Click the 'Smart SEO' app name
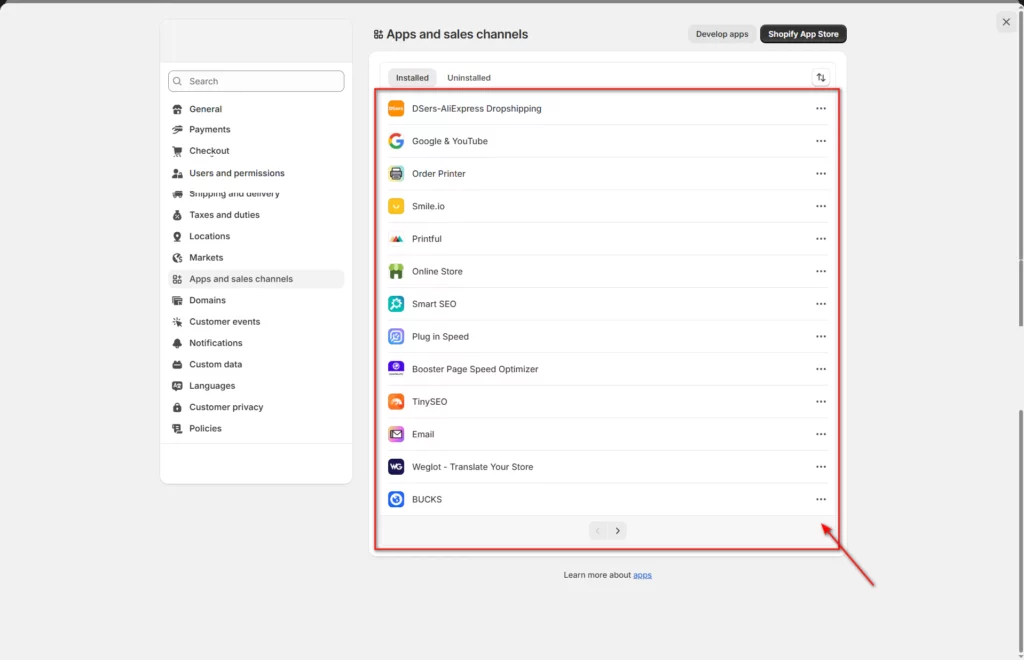This screenshot has height=660, width=1024. pos(434,304)
